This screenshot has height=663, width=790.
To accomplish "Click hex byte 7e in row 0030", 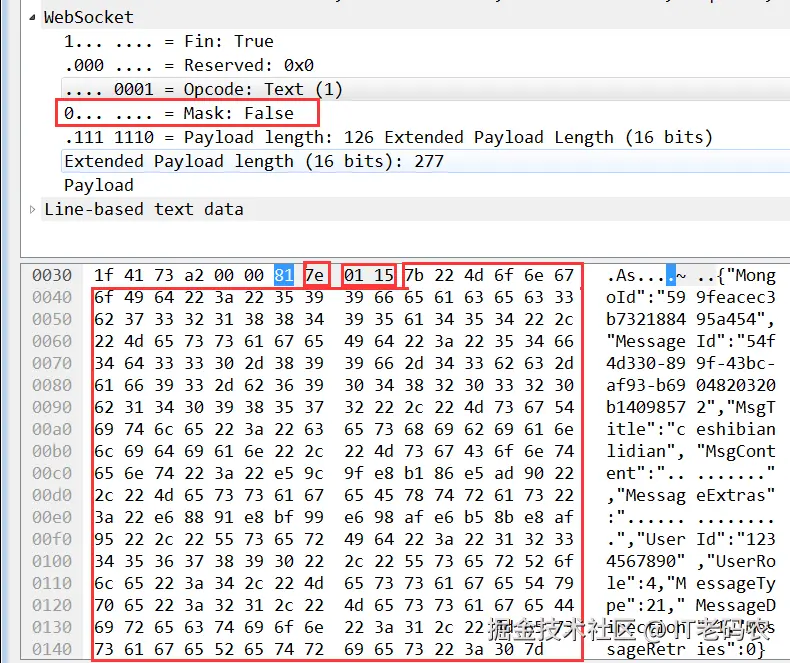I will (314, 275).
